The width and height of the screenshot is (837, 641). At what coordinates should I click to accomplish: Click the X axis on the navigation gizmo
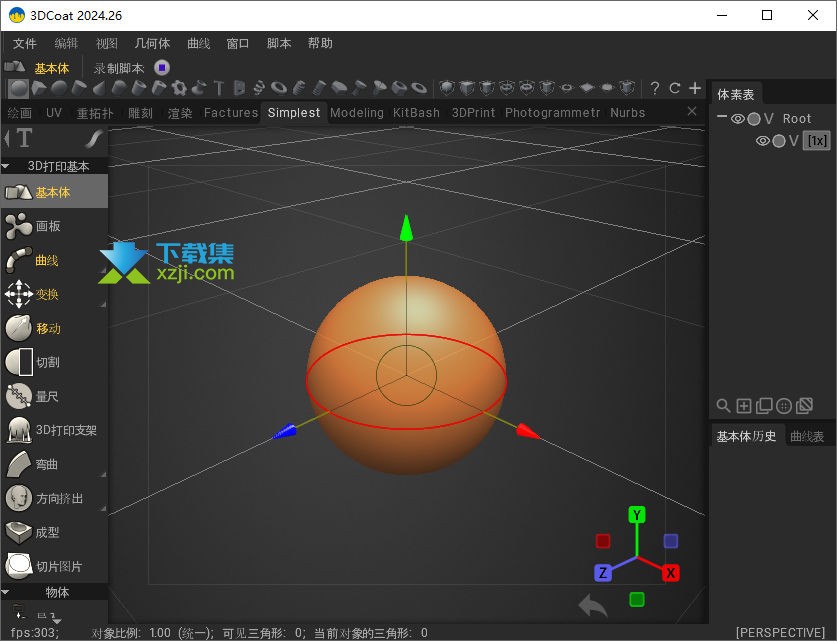point(670,573)
